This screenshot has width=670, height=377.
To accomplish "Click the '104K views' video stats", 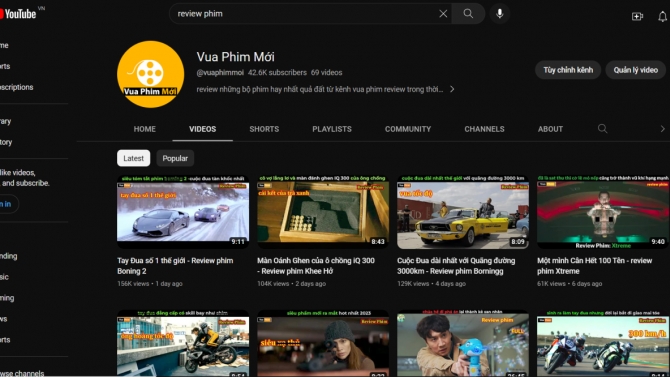I will click(273, 283).
